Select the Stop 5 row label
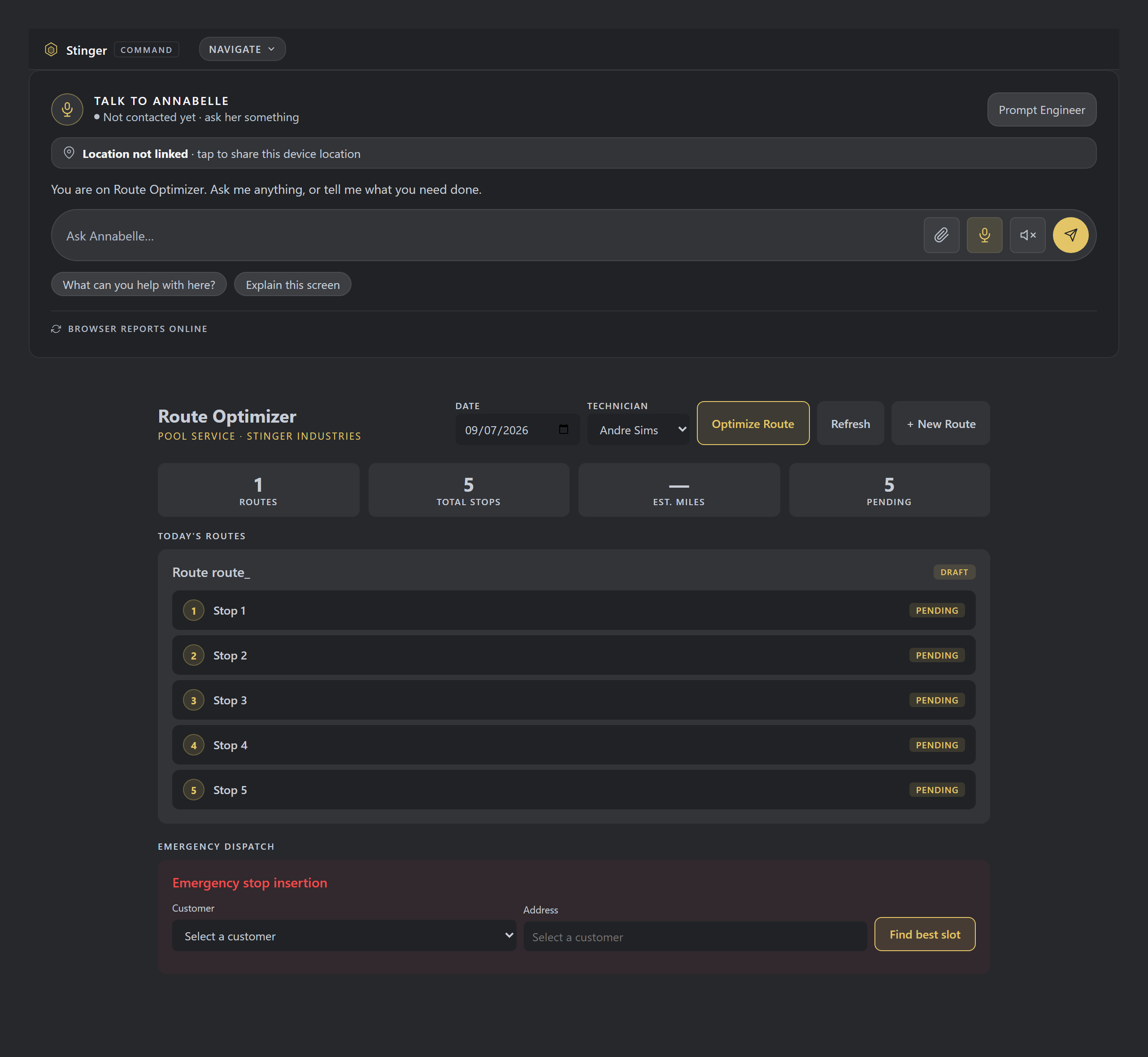Image resolution: width=1148 pixels, height=1057 pixels. tap(230, 791)
